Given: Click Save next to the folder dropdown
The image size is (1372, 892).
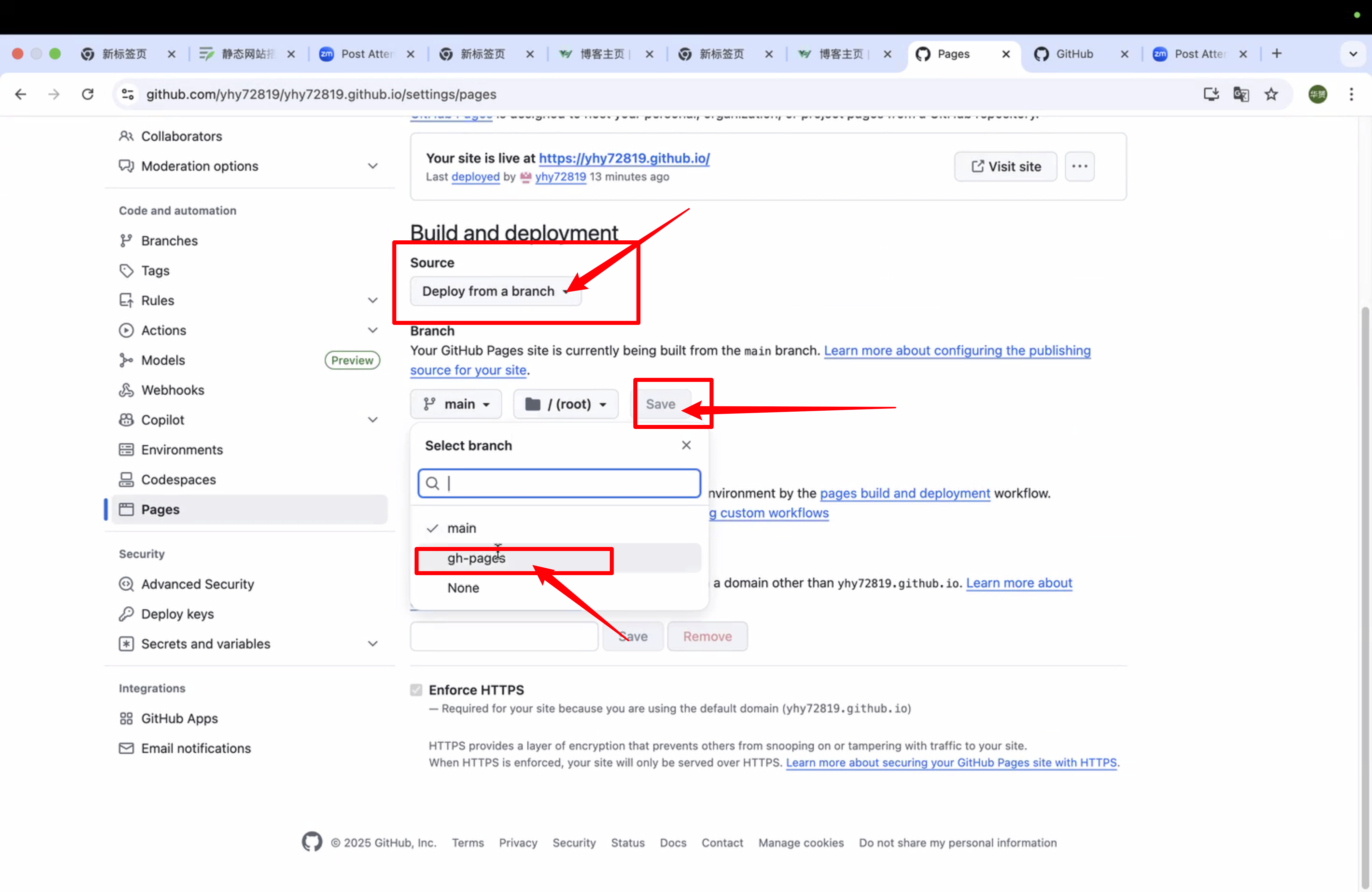Looking at the screenshot, I should click(660, 404).
